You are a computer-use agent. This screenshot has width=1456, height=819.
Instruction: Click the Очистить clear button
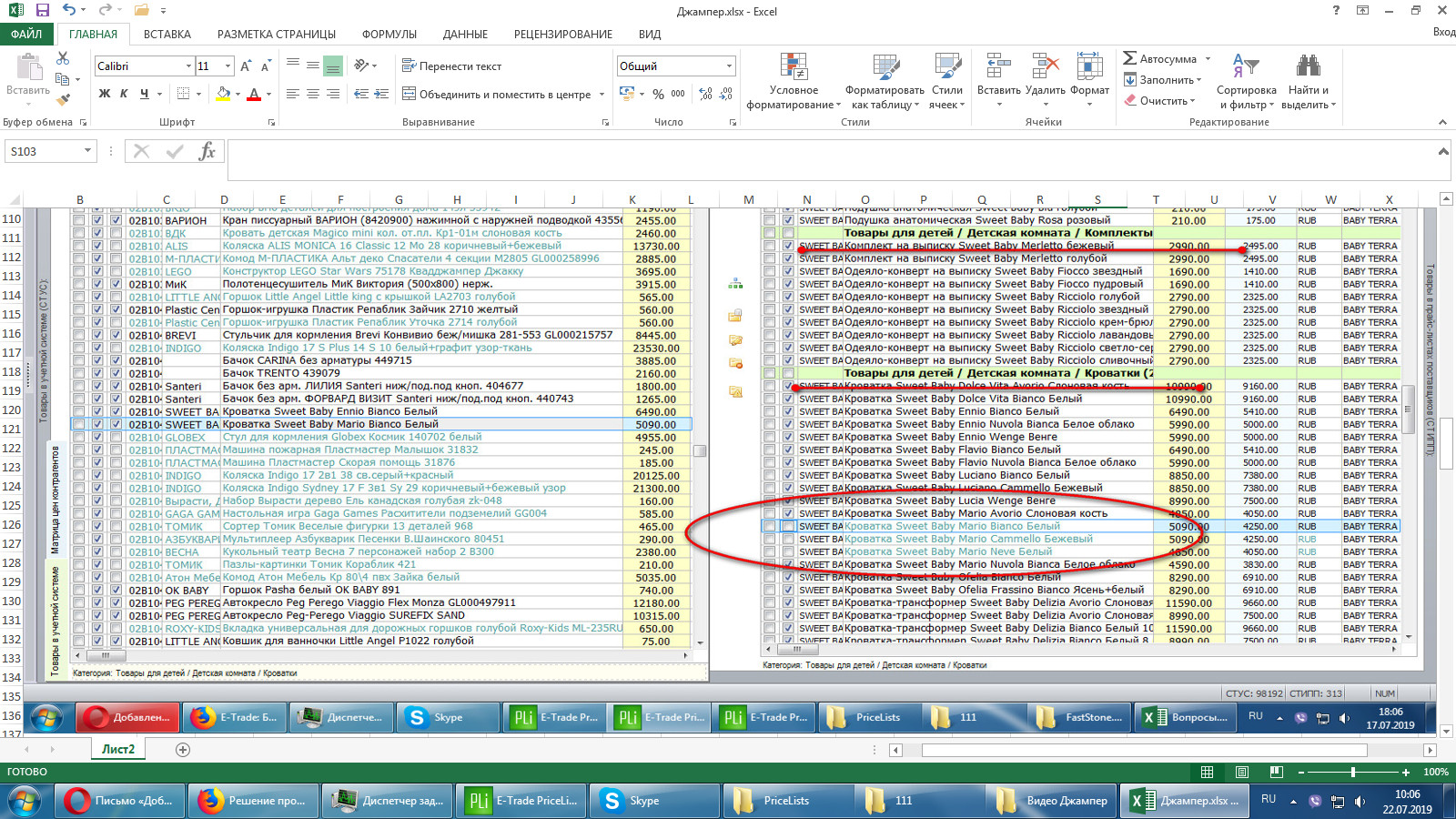coord(1159,100)
